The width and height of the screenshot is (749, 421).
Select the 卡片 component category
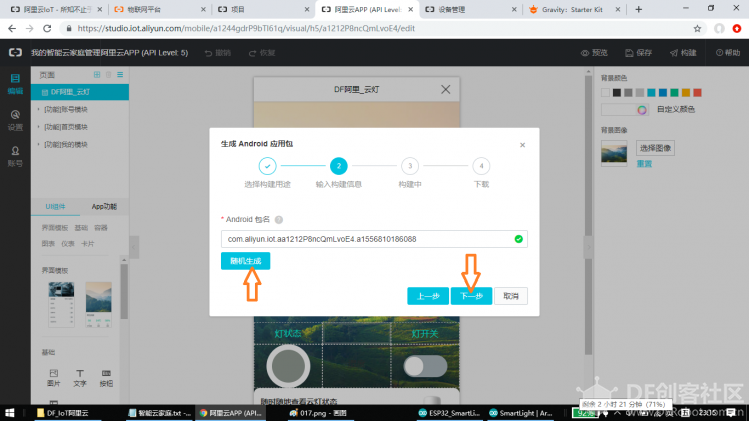[87, 244]
